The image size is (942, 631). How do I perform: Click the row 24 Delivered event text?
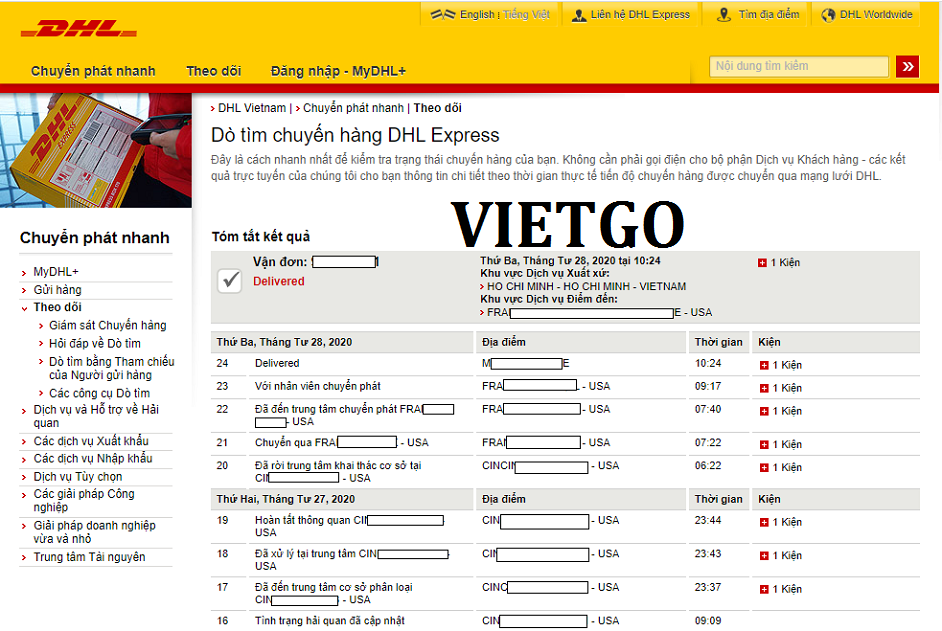coord(277,363)
